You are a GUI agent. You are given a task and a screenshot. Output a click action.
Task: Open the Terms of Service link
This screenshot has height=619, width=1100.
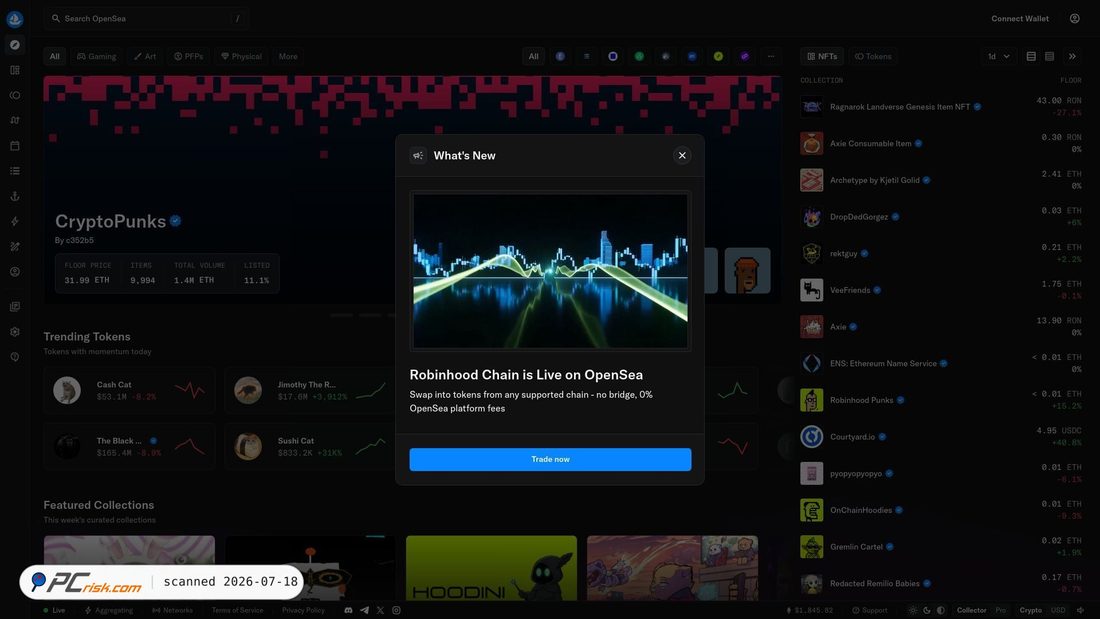tap(237, 611)
